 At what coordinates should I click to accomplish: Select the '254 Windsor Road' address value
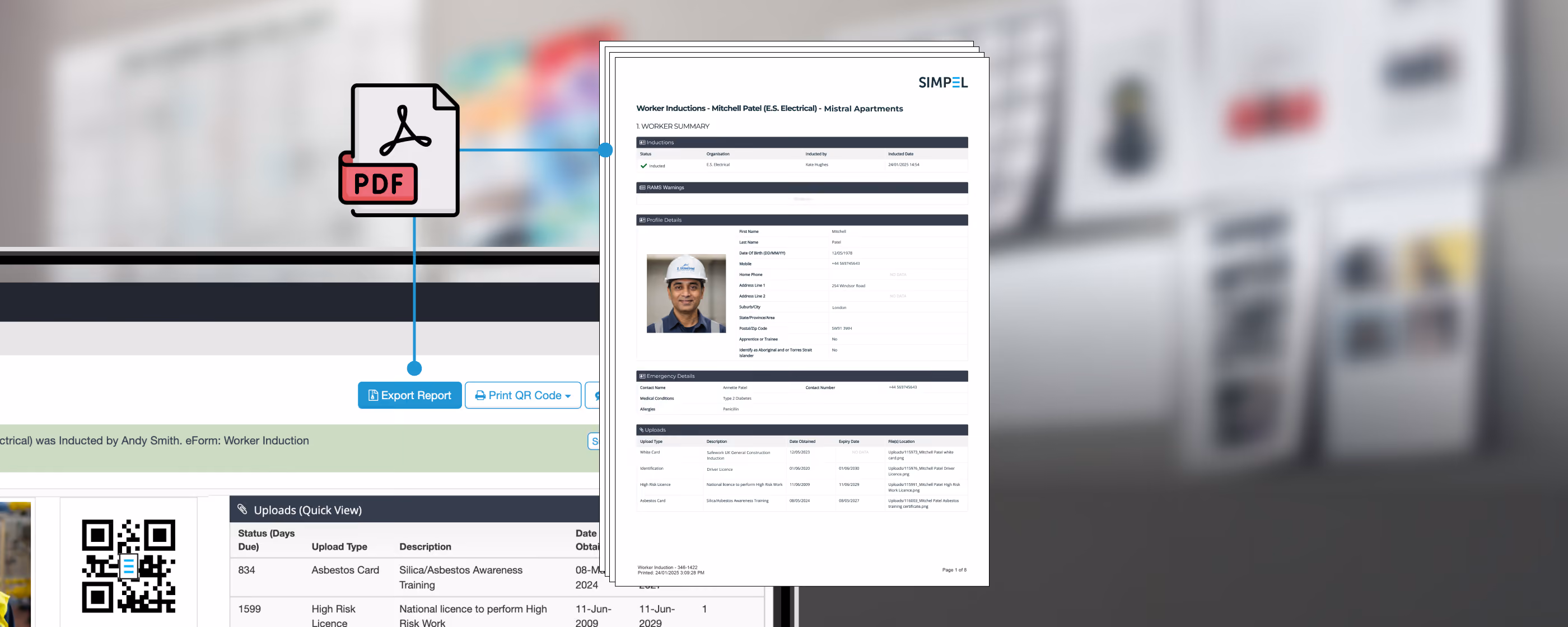tap(848, 286)
